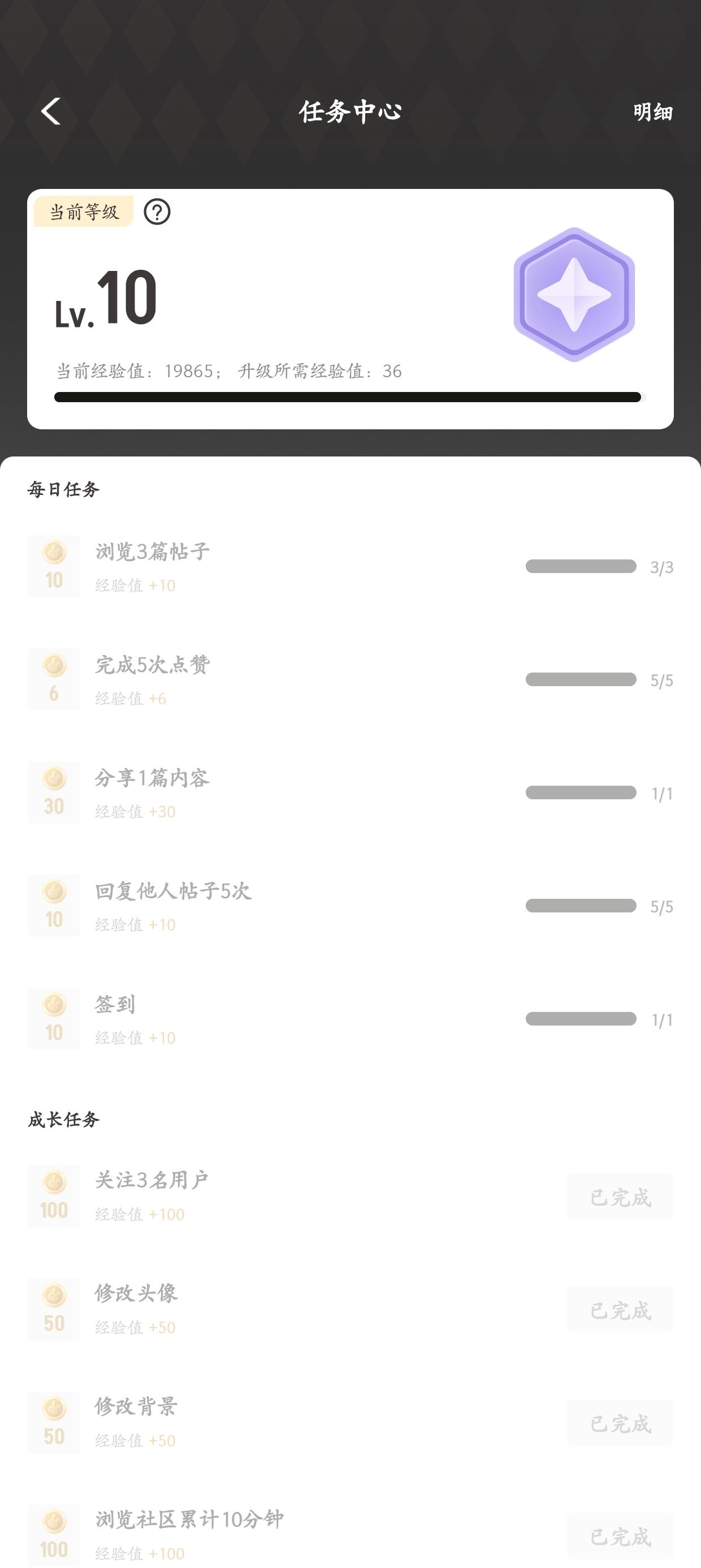Tap the 100-point coin for 关注3名用户
This screenshot has width=701, height=1568.
point(54,1196)
